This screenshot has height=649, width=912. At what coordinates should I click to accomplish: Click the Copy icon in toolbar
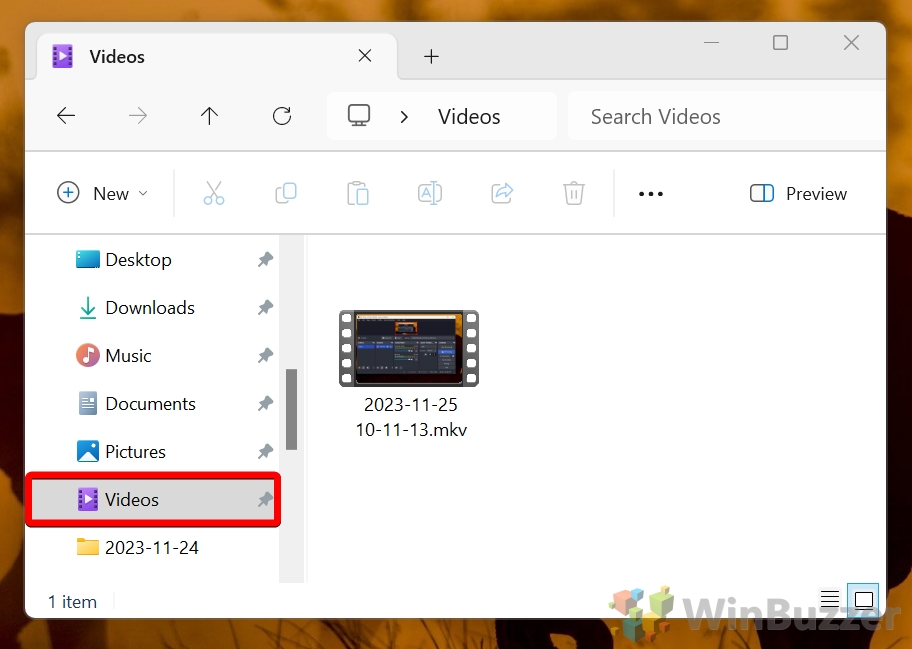(x=286, y=193)
